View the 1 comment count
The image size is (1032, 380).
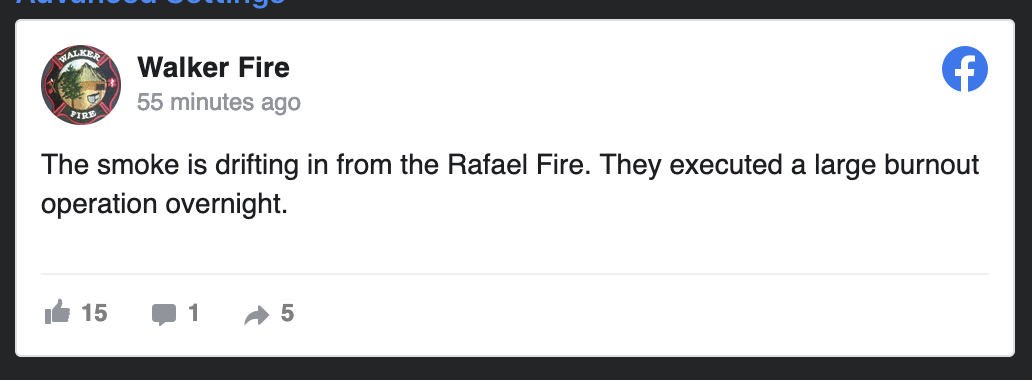coord(194,313)
